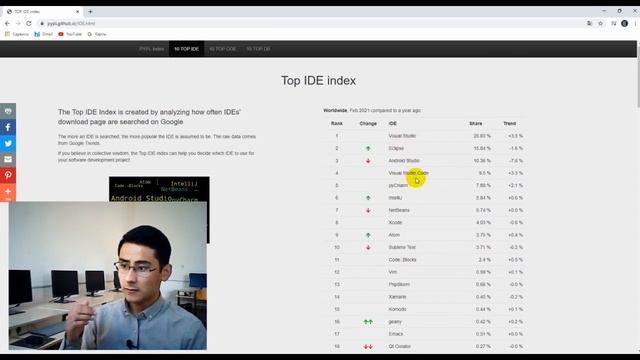Switch to the PYPL Index nav item
640x360 pixels.
(151, 49)
